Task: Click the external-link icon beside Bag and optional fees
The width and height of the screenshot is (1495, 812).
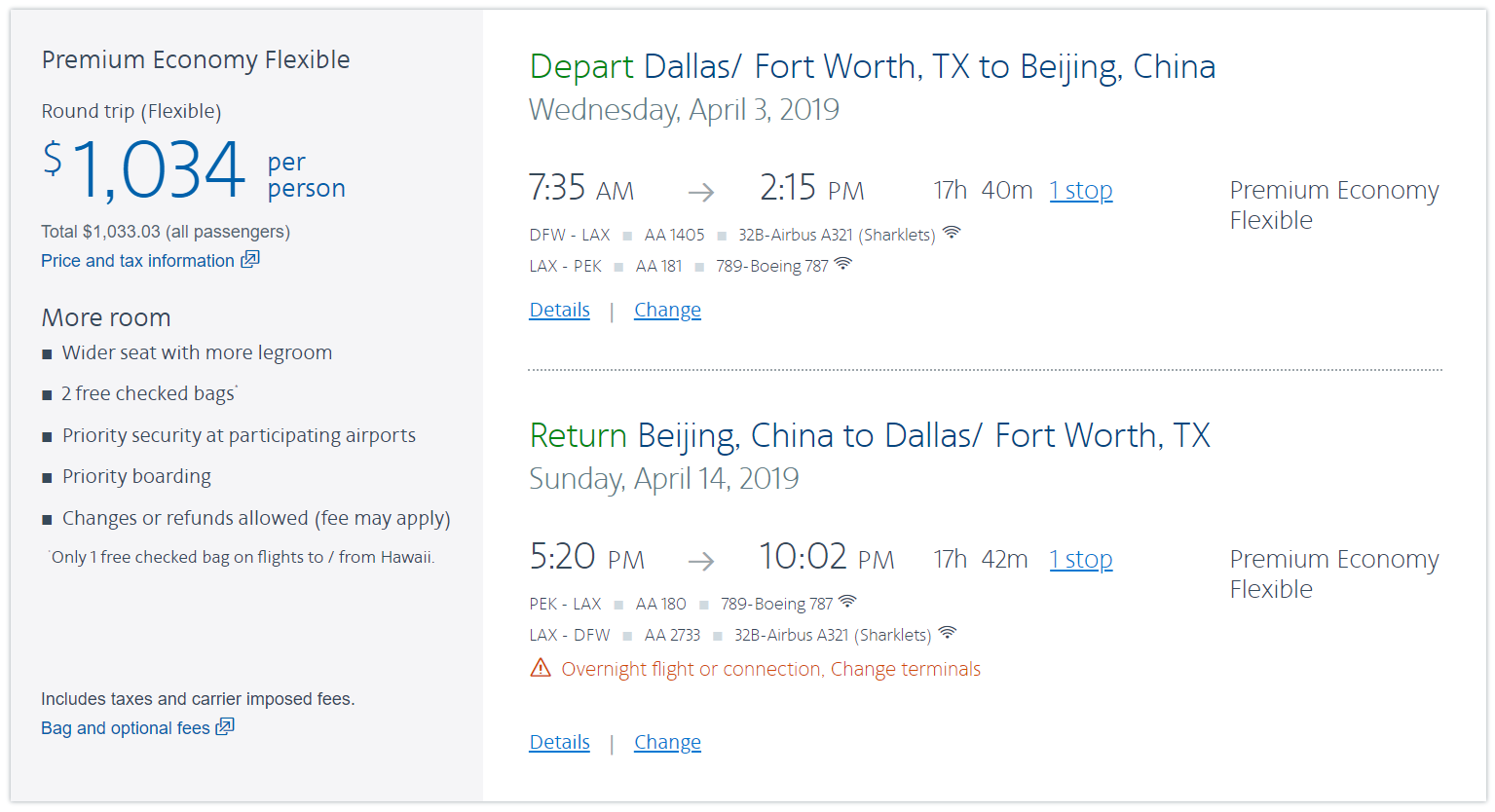Action: [x=225, y=726]
